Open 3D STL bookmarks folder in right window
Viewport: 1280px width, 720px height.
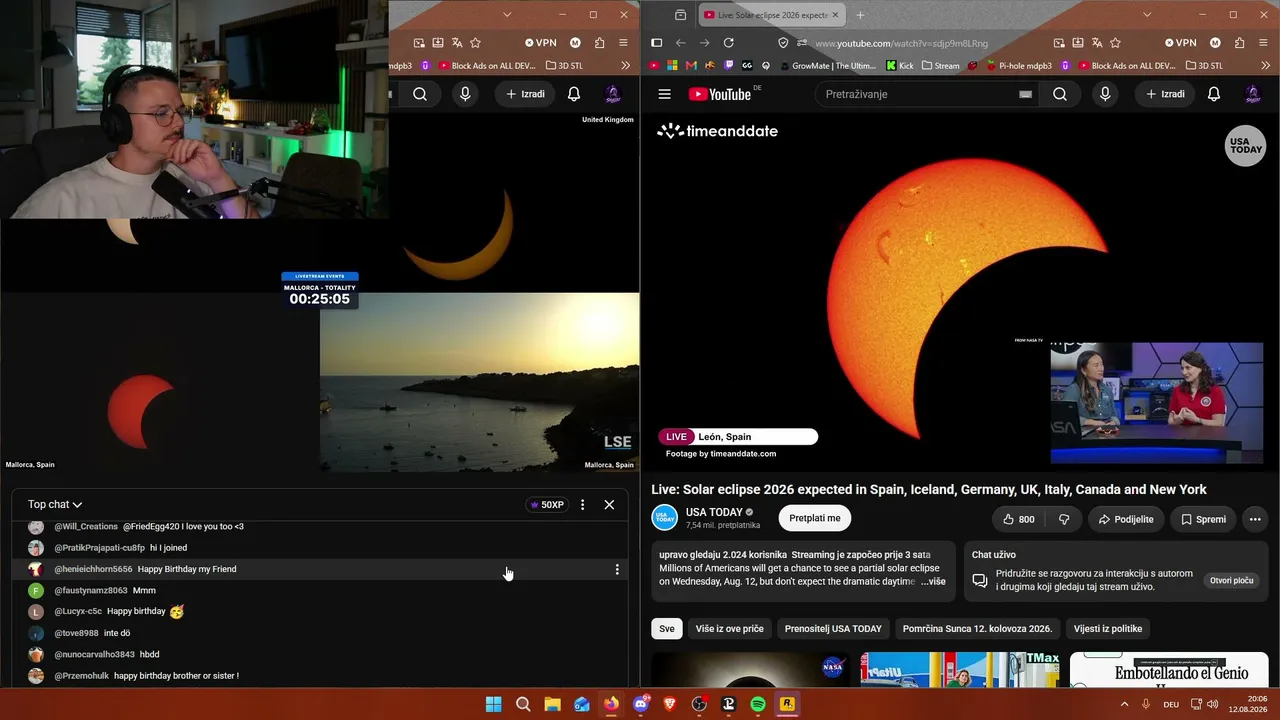point(1204,66)
